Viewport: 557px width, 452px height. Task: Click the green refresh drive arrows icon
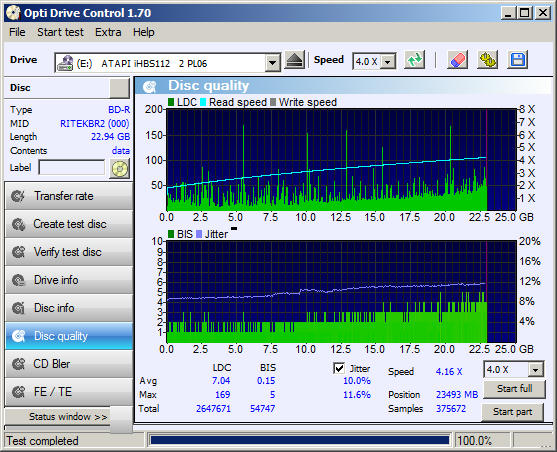tap(415, 60)
